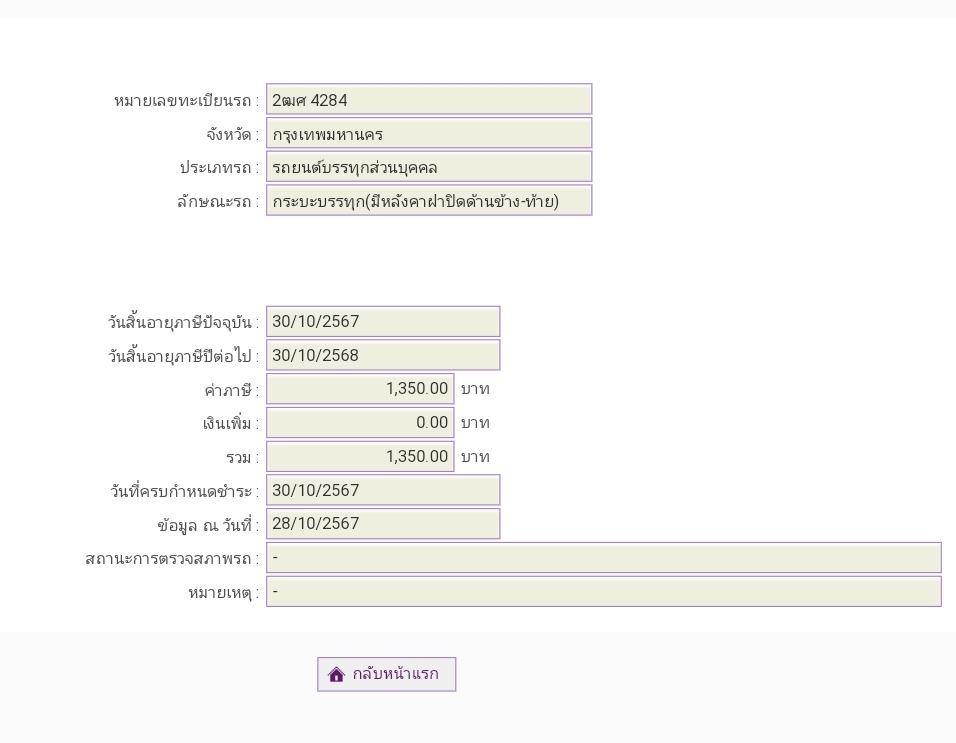Click the หมายเลขทะเบียนรถ label text

point(185,101)
